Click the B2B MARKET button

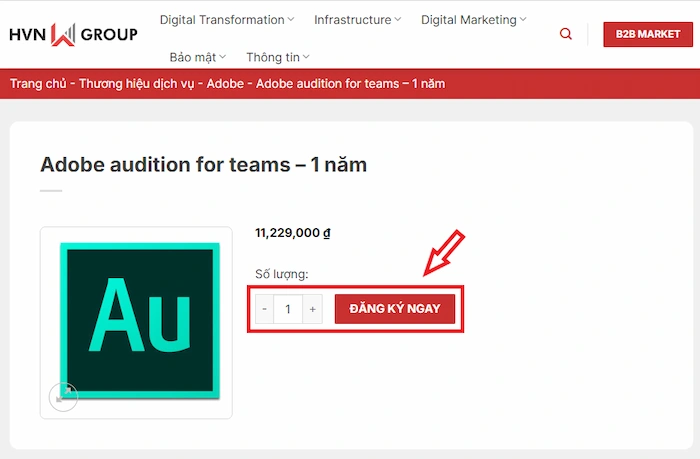tap(647, 34)
